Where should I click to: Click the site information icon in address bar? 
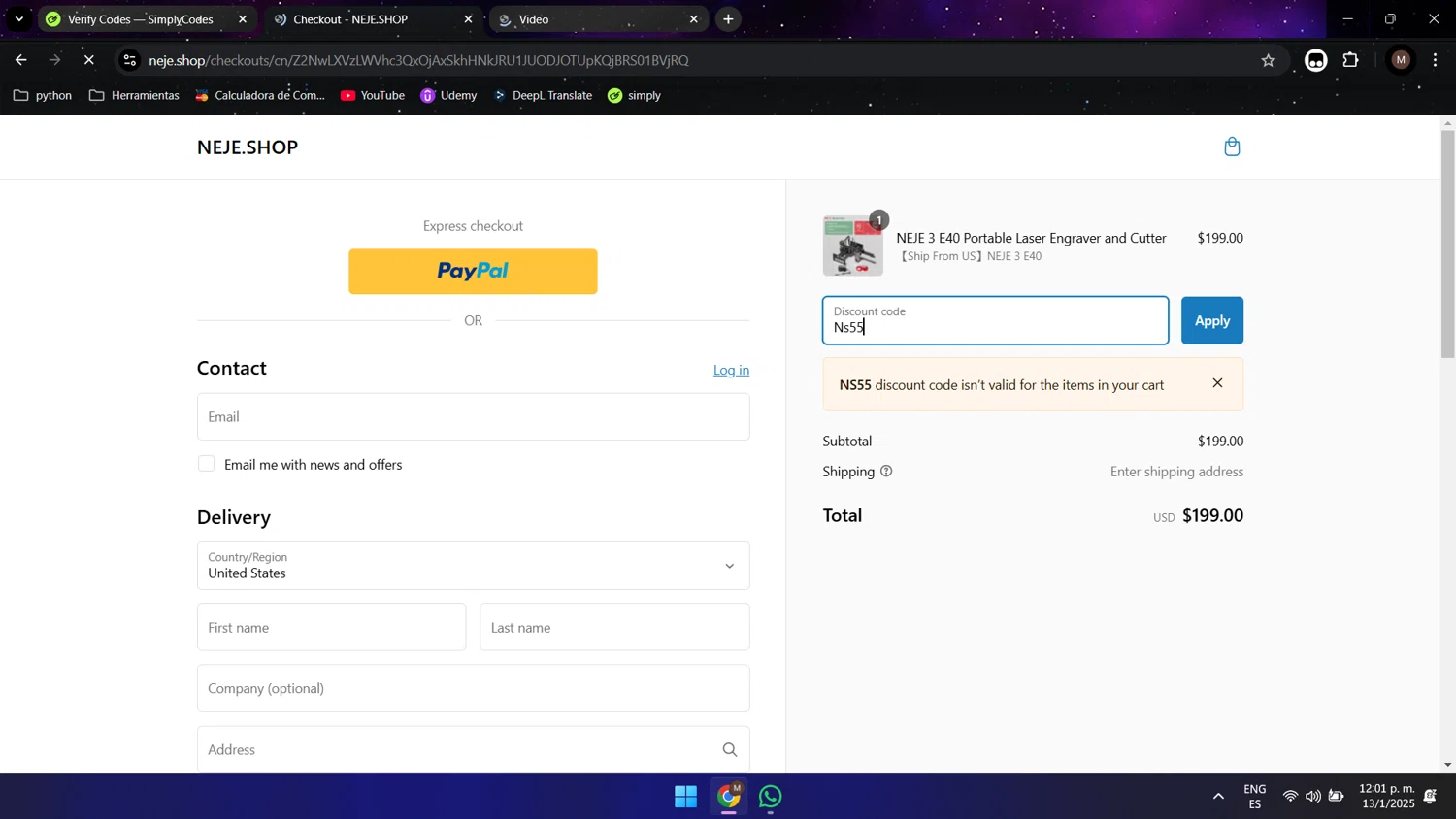tap(129, 60)
